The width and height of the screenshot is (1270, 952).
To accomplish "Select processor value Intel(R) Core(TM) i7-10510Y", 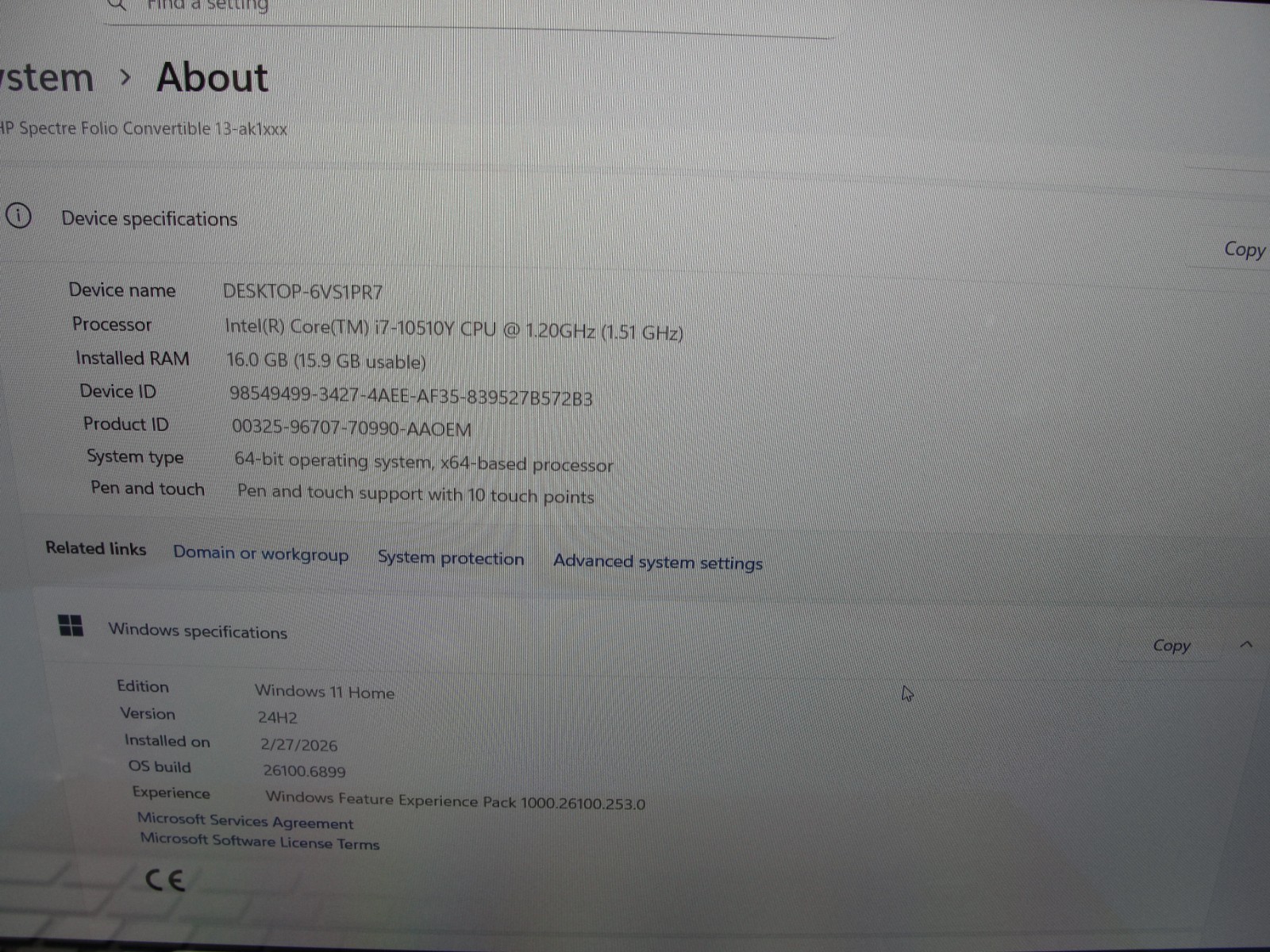I will click(454, 328).
